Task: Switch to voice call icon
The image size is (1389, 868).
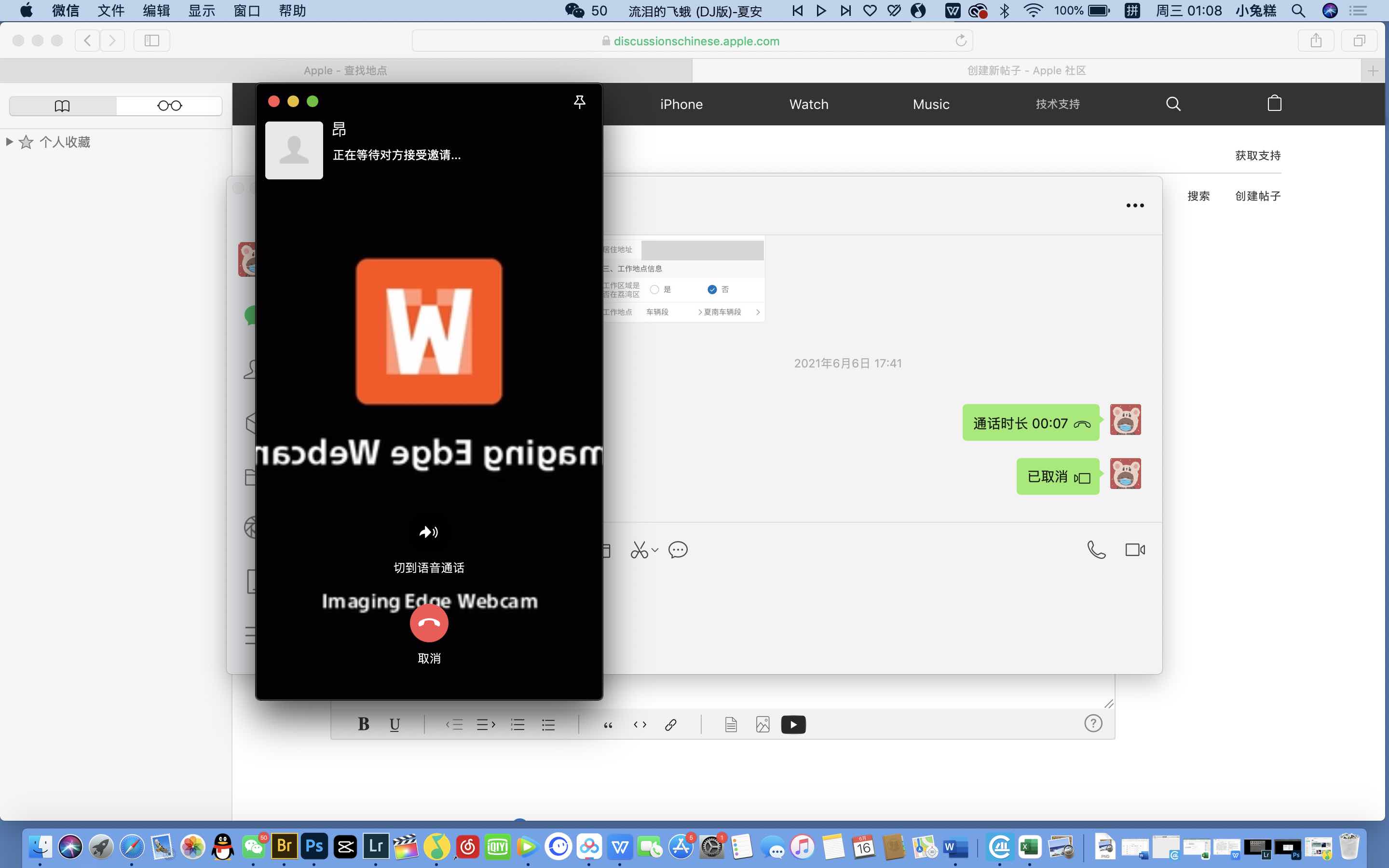Action: pos(429,532)
